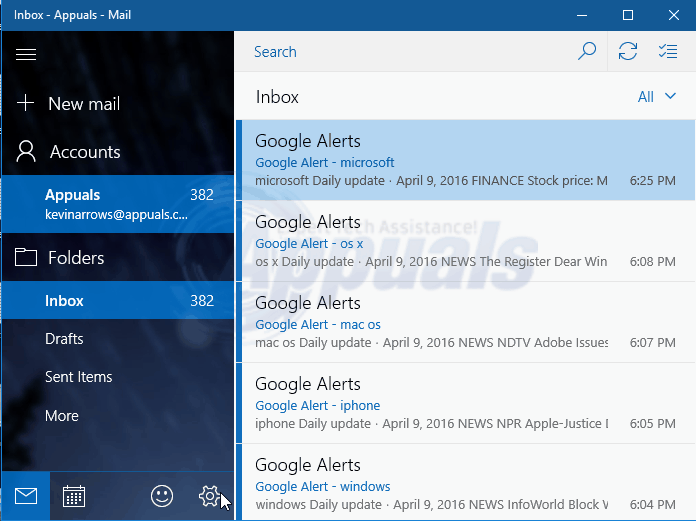Click the 6:05 PM timestamp
This screenshot has width=696, height=521.
[x=652, y=423]
